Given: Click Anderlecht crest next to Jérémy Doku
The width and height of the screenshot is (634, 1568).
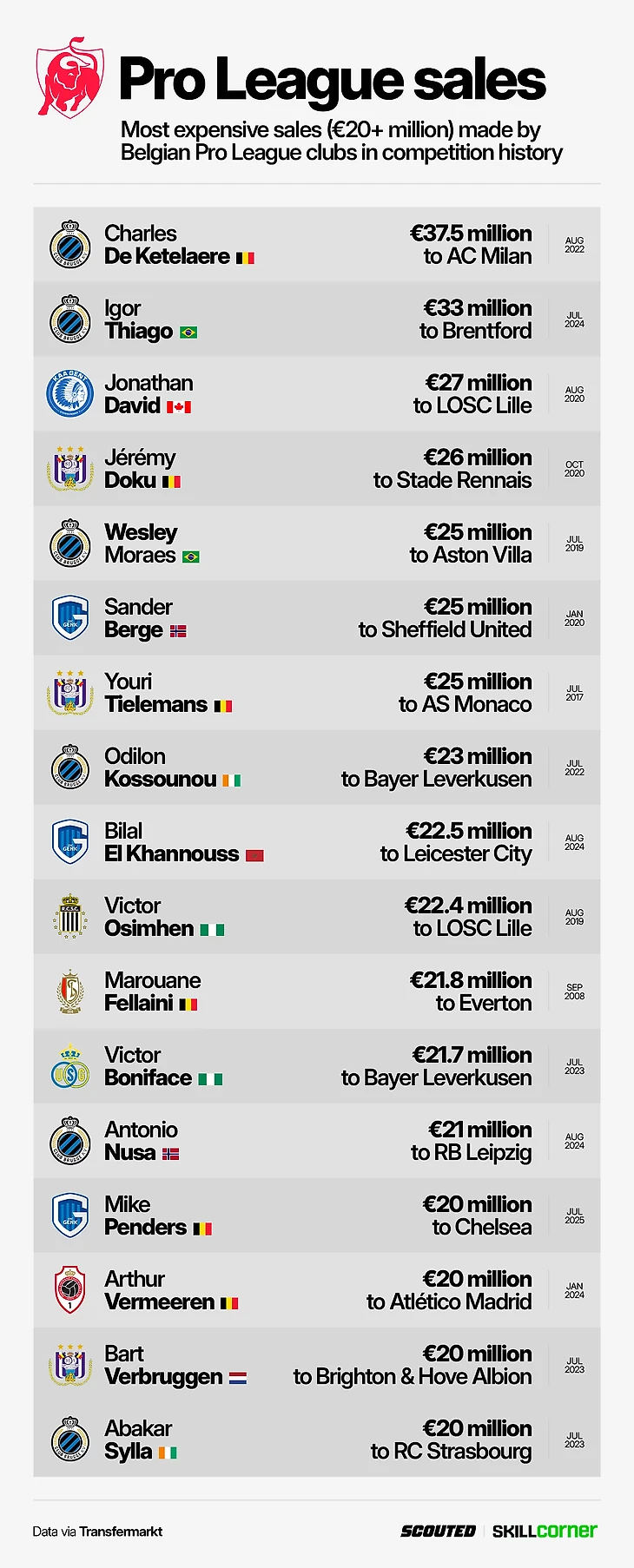Looking at the screenshot, I should [x=69, y=469].
